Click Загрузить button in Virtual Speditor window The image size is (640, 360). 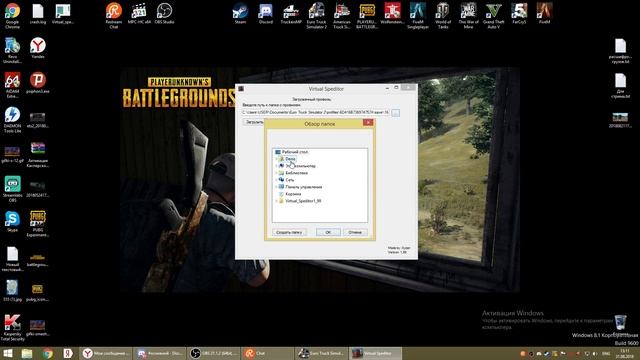point(254,122)
